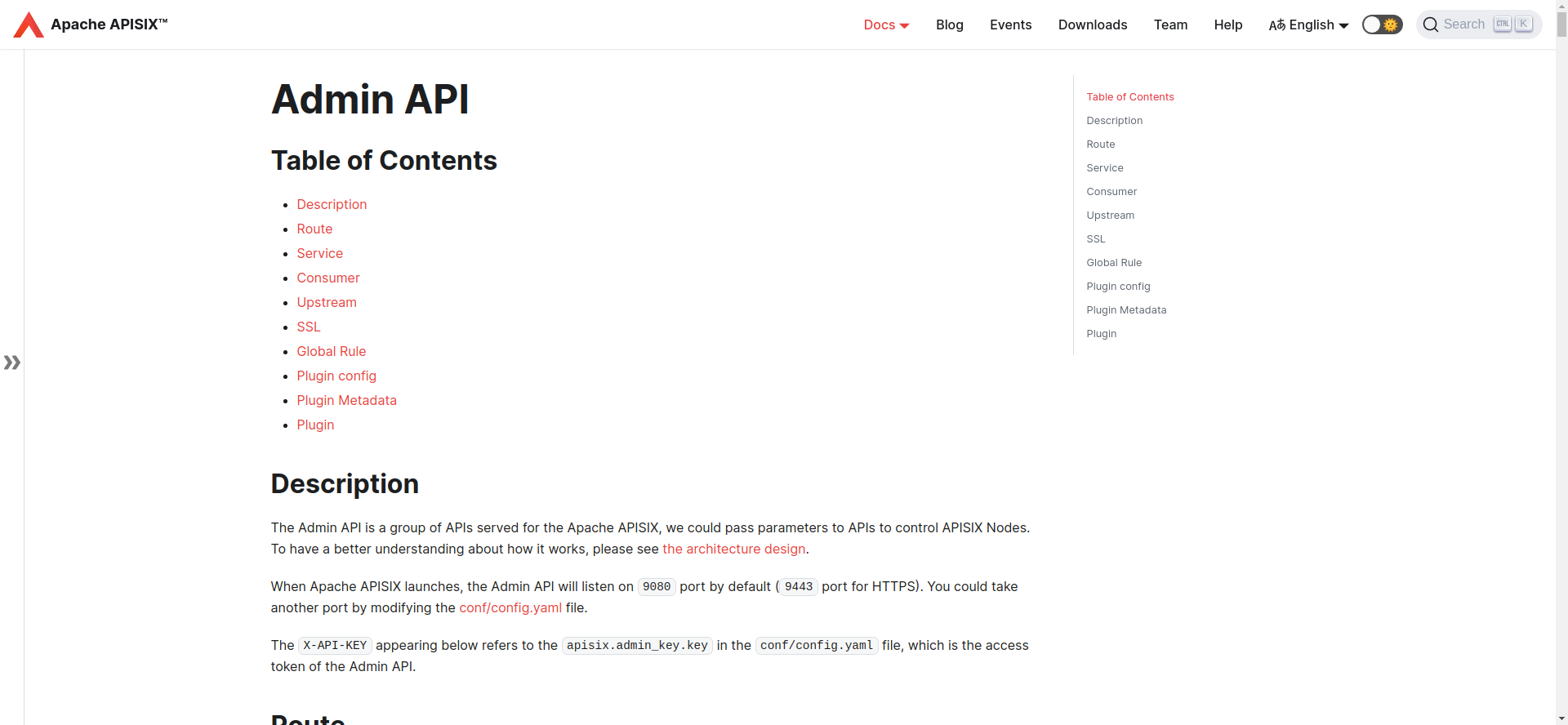Select Plugin in right sidebar
Viewport: 1568px width, 725px height.
click(x=1101, y=333)
